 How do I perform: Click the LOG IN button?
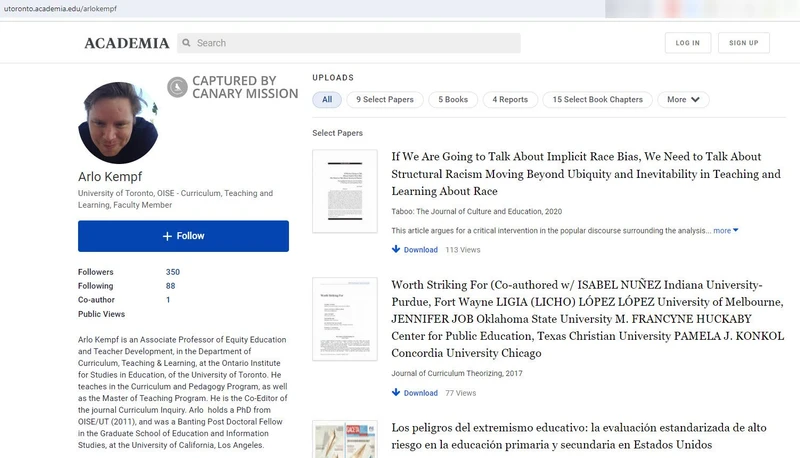point(688,43)
